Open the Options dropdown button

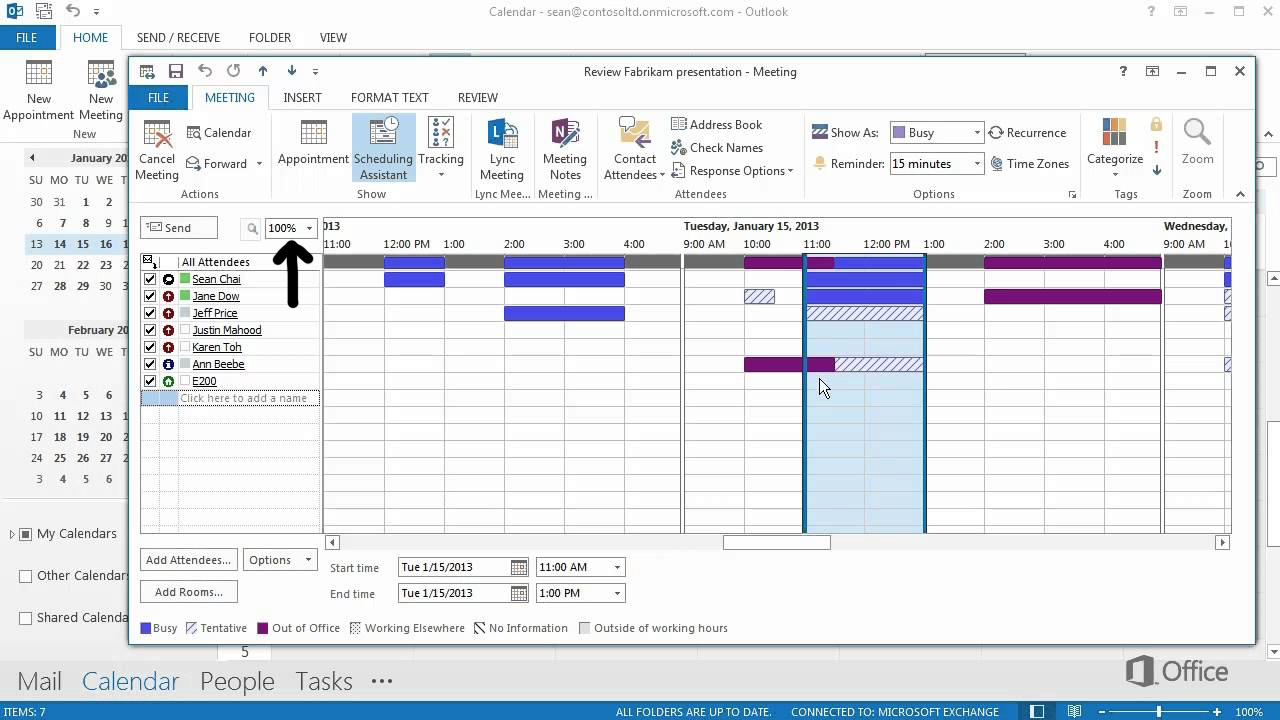[x=279, y=560]
